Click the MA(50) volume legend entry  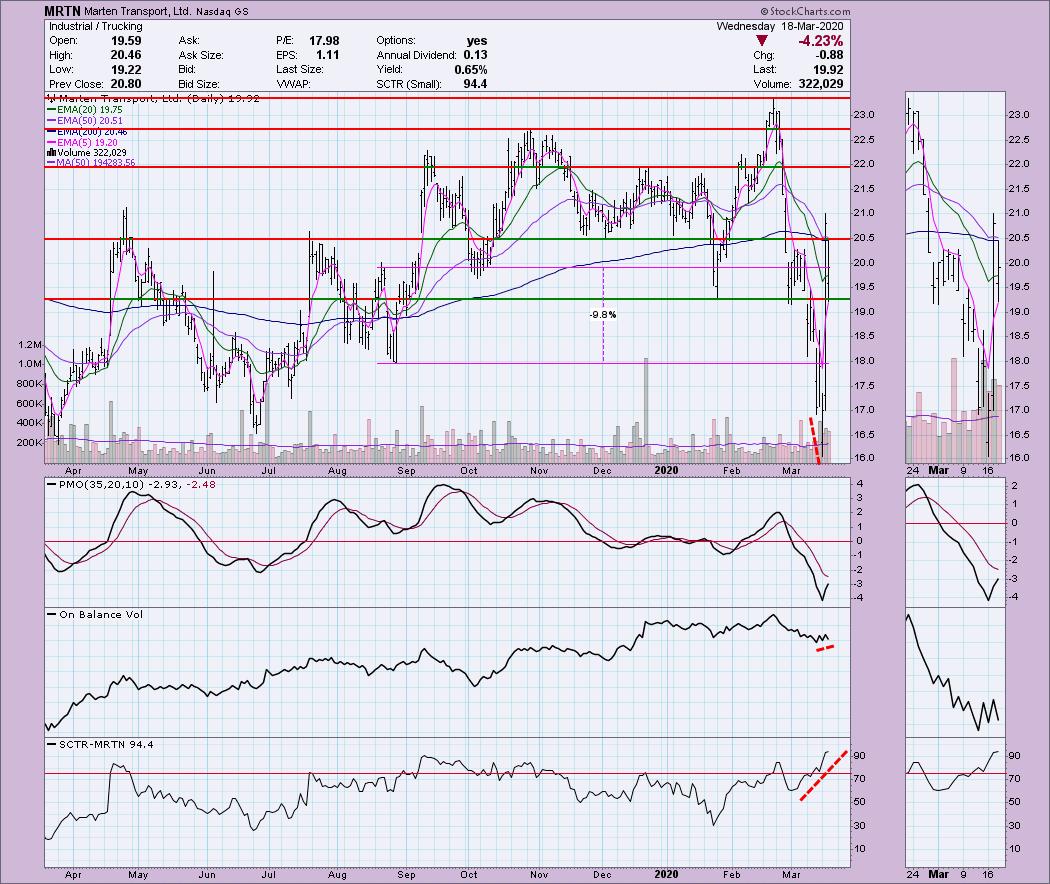pyautogui.click(x=90, y=163)
